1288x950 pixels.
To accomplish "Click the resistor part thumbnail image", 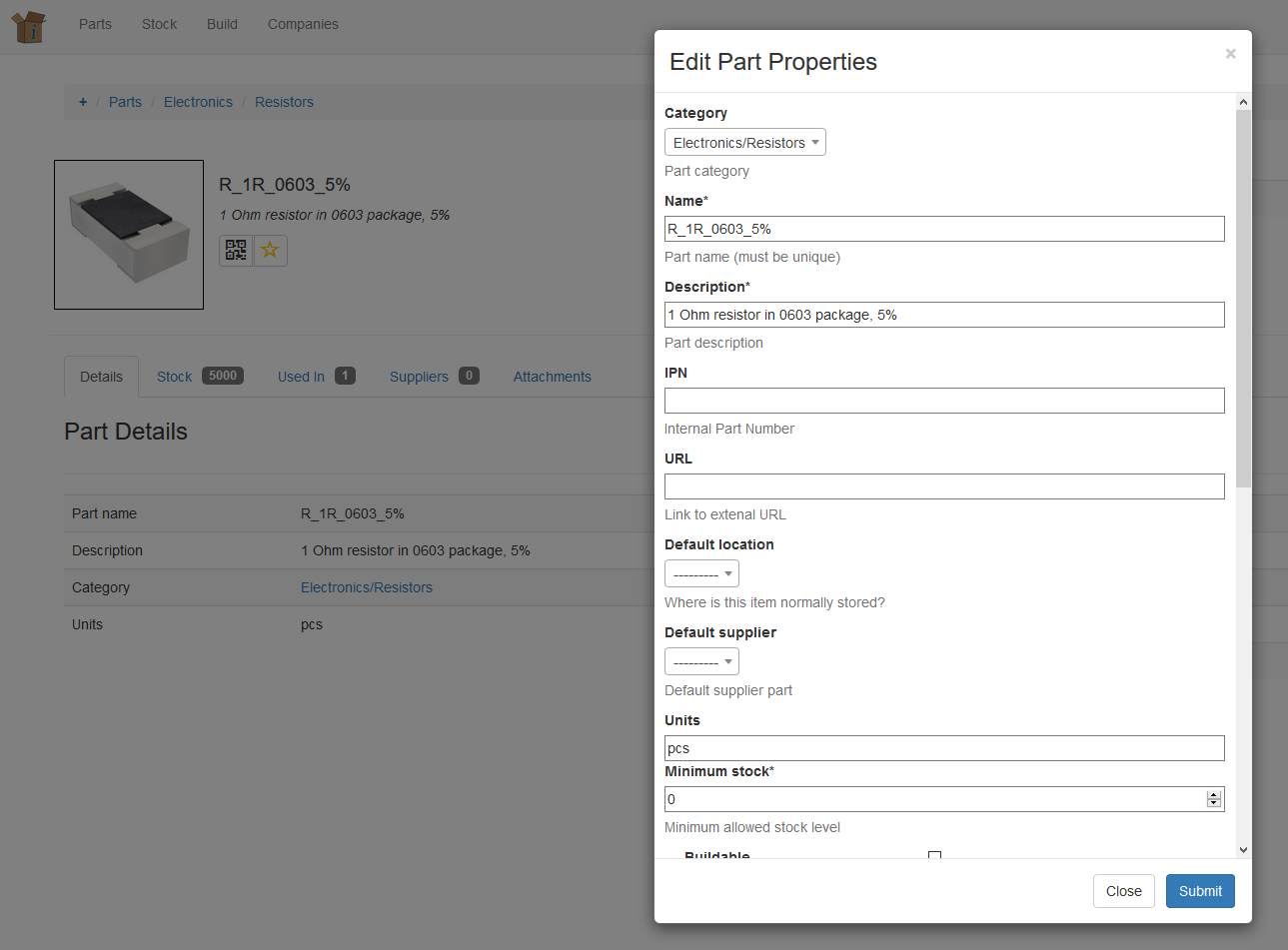I will coord(129,235).
